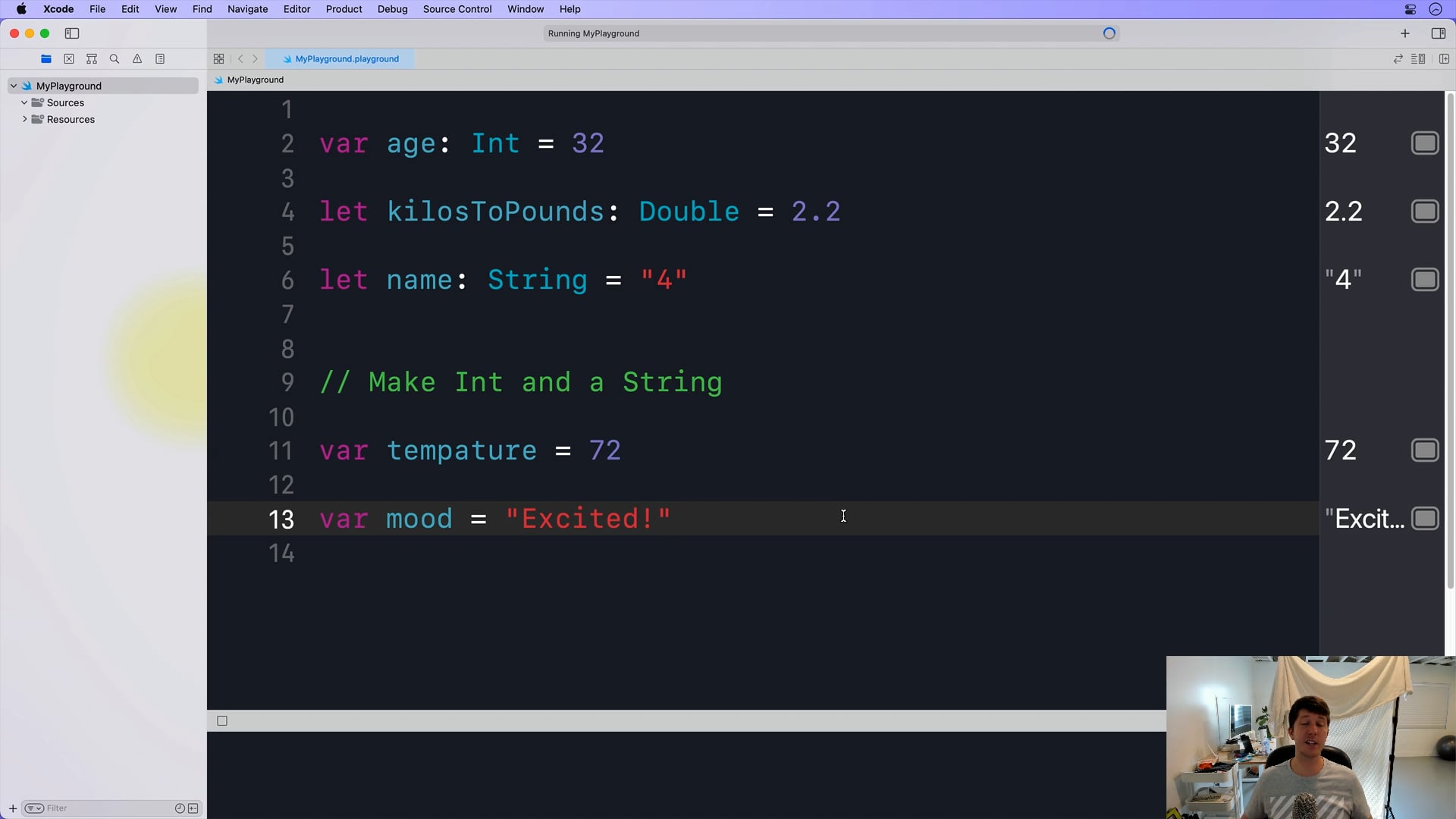Open the Editor menu
This screenshot has height=819, width=1456.
(x=297, y=9)
